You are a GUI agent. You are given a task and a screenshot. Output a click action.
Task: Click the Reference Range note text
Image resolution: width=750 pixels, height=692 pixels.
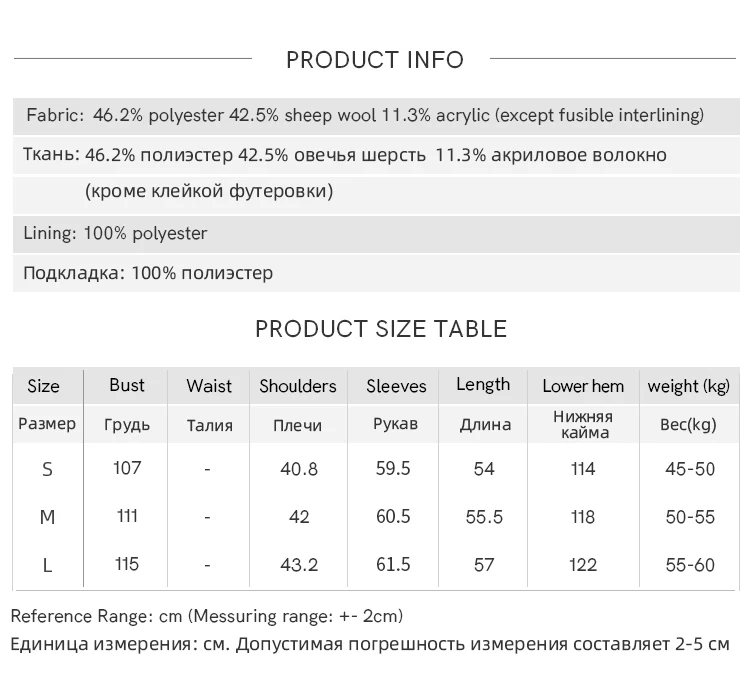tap(207, 616)
